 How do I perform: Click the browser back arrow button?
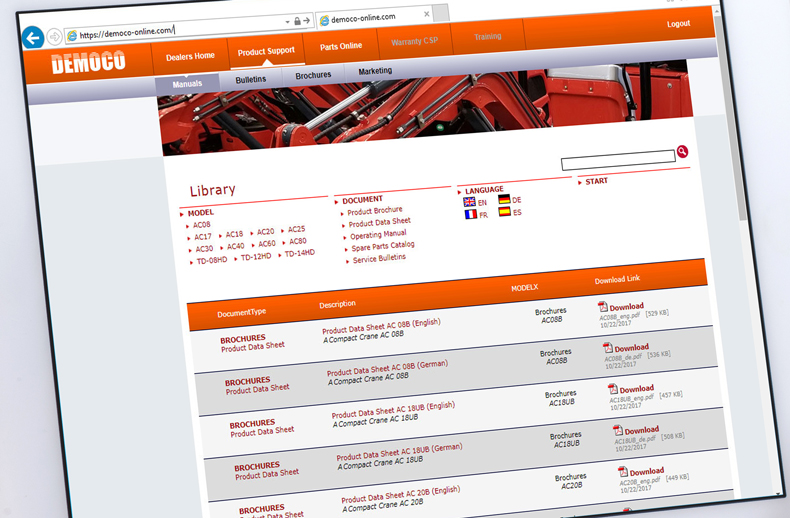(32, 38)
